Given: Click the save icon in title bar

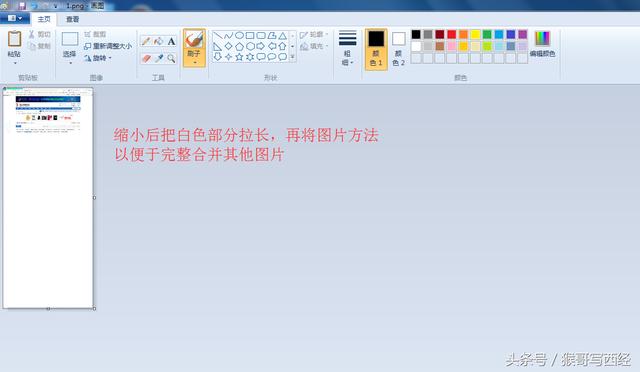Looking at the screenshot, I should click(x=21, y=6).
